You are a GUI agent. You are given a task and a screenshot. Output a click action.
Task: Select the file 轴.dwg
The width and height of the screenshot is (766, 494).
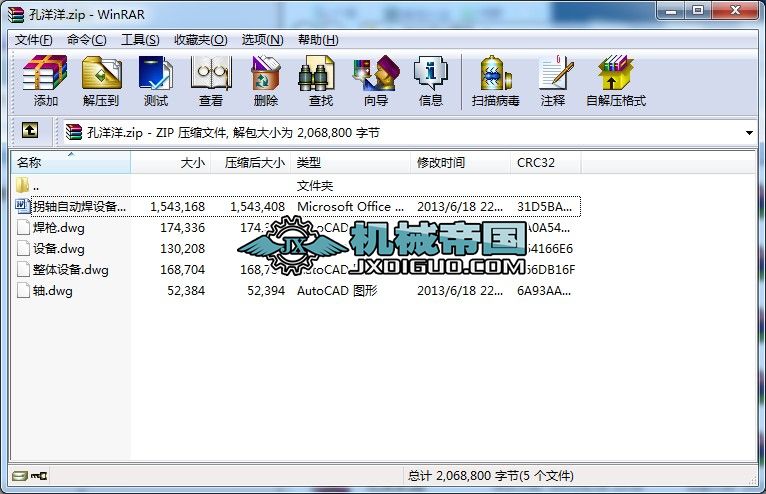tap(53, 291)
